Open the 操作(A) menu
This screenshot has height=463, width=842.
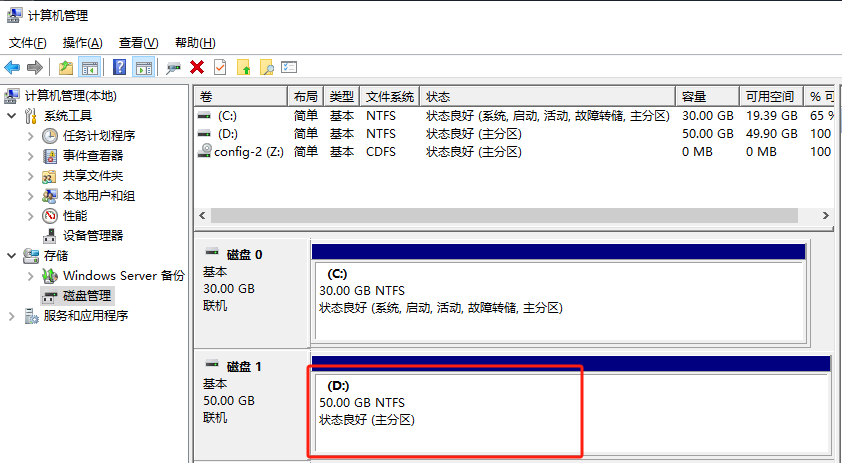point(82,43)
